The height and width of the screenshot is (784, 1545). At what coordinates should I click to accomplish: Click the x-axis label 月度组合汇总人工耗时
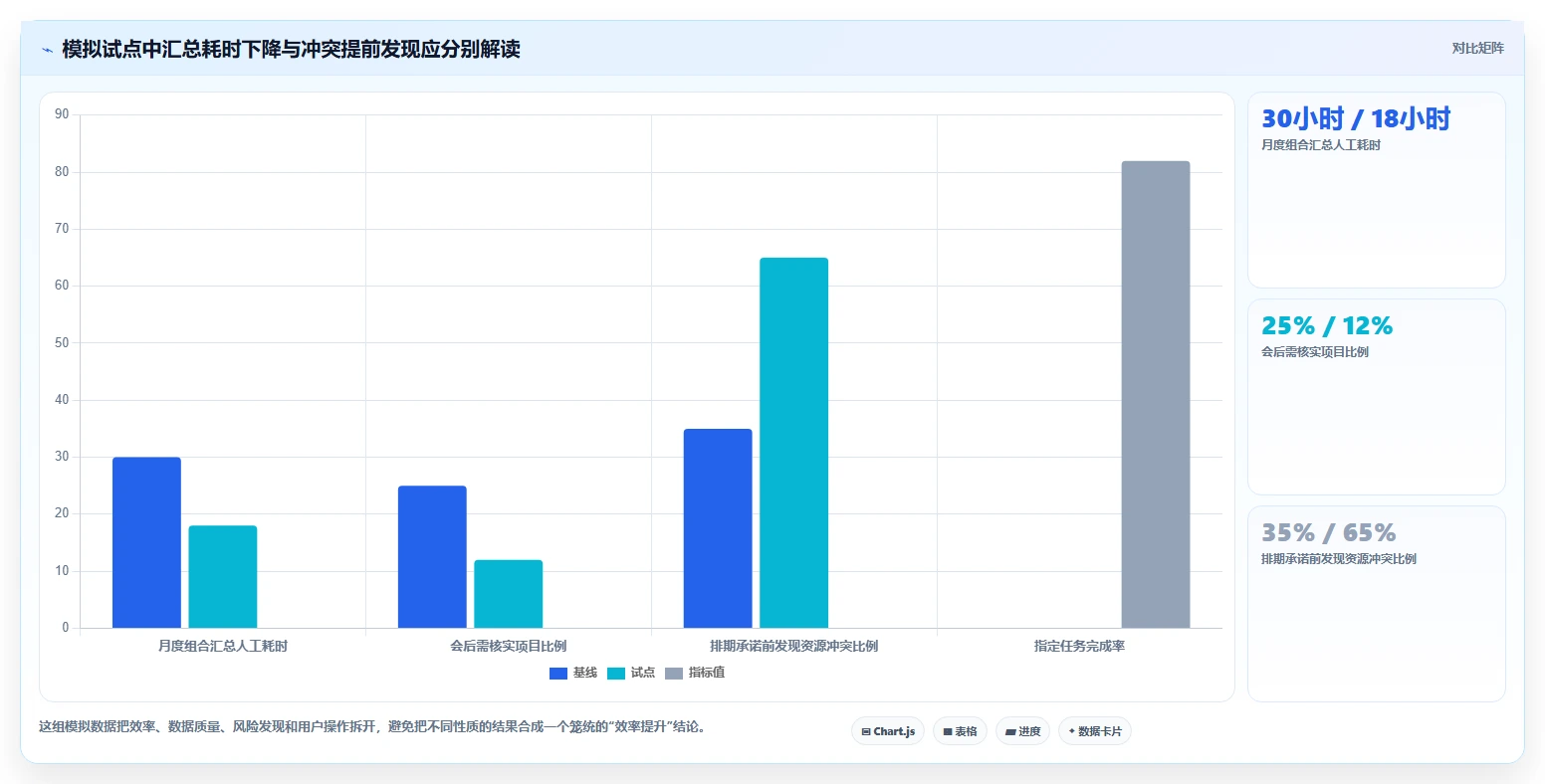(223, 646)
